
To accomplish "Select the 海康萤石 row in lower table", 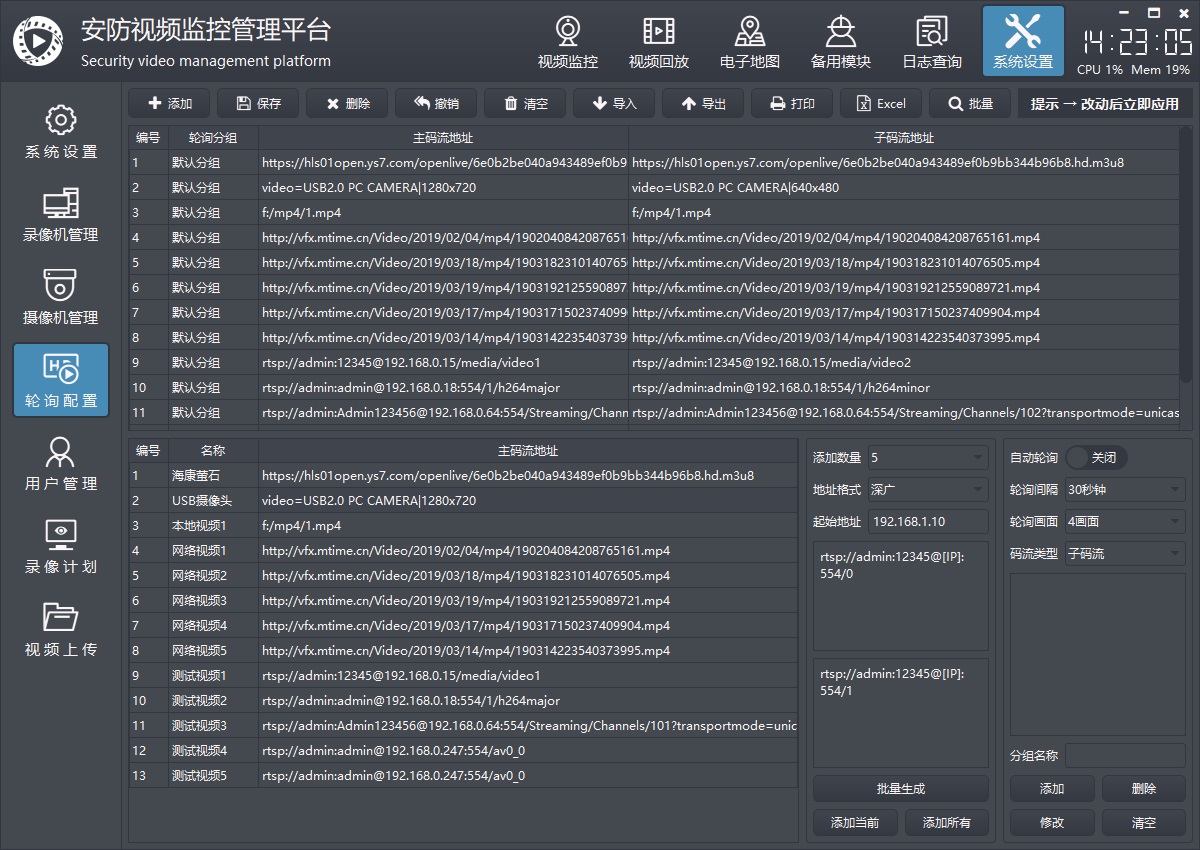I will pos(199,476).
